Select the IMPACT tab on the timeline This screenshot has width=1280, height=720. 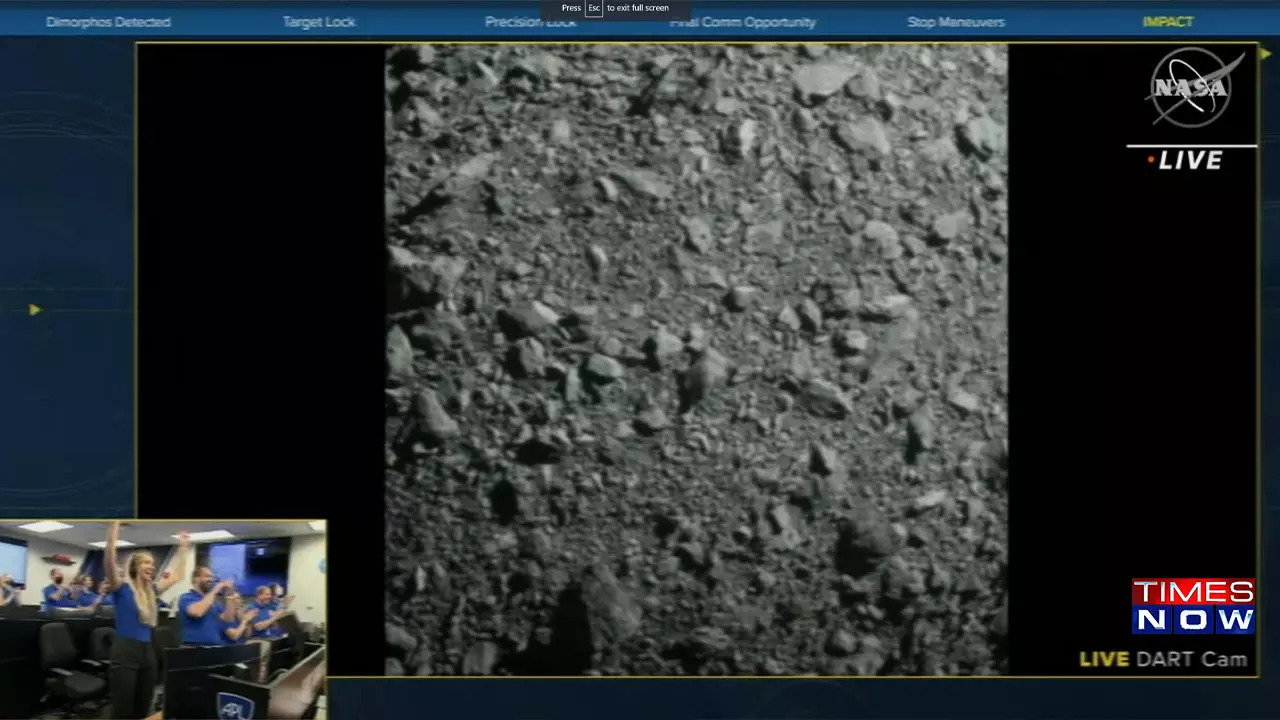(x=1169, y=21)
